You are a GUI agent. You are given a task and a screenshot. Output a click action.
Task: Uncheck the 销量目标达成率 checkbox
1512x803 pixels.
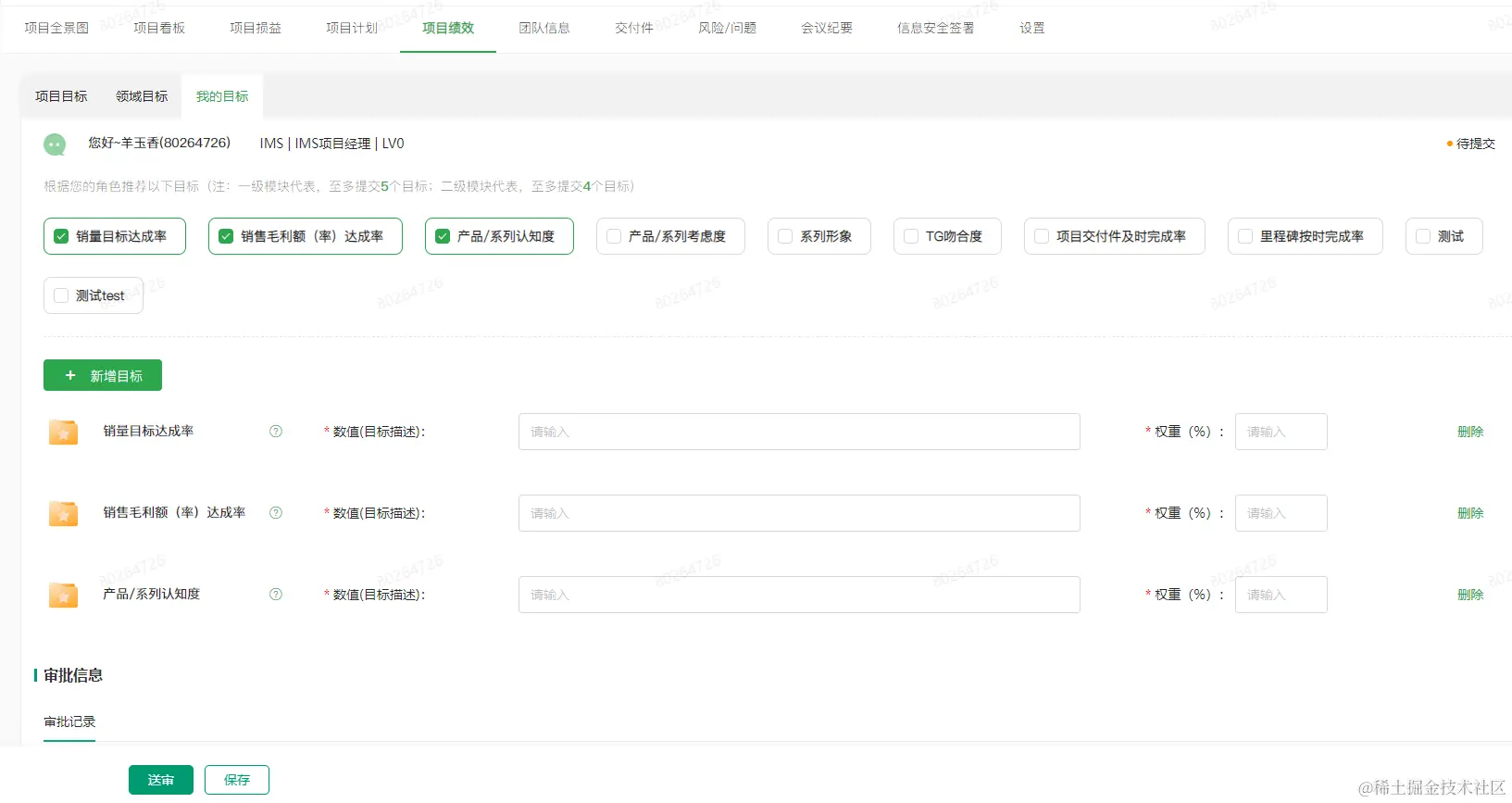(61, 236)
